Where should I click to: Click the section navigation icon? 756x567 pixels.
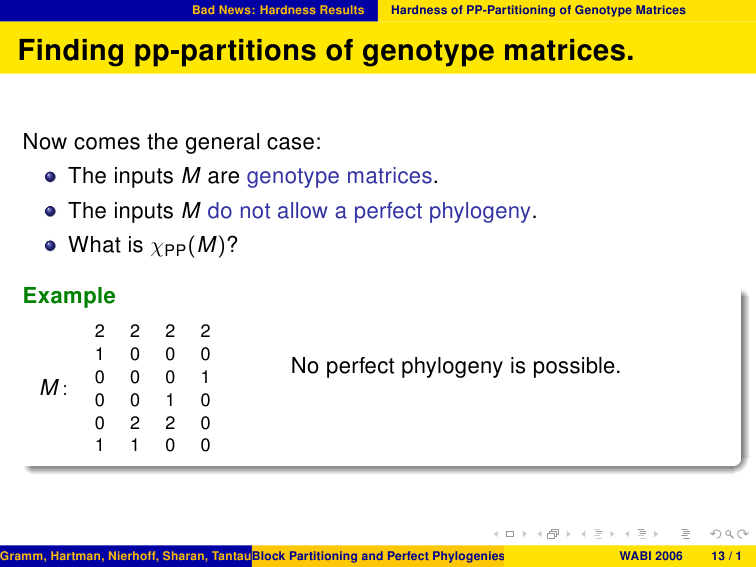coord(642,534)
